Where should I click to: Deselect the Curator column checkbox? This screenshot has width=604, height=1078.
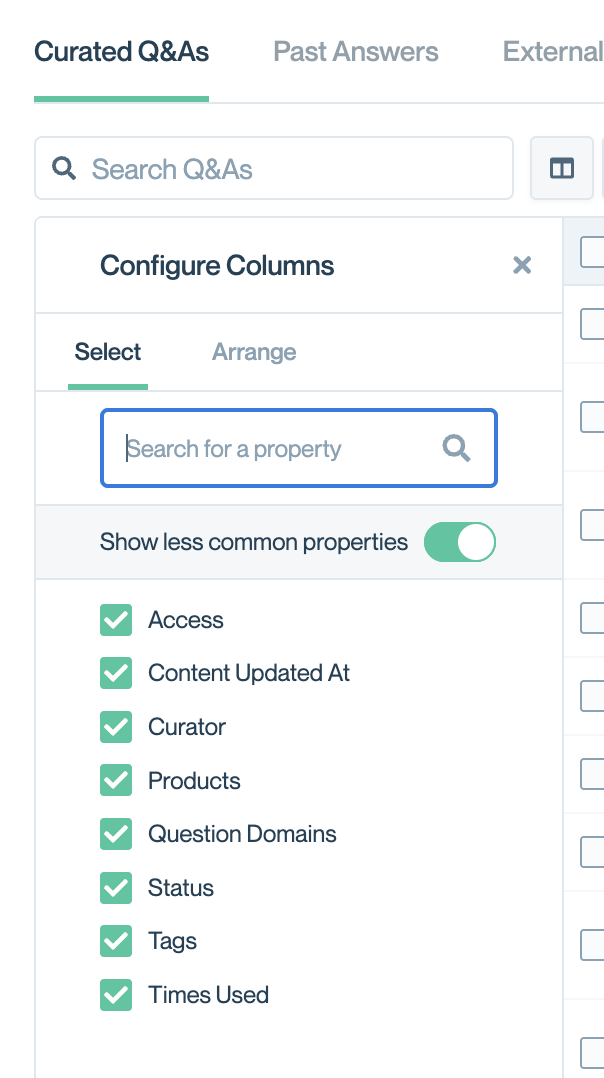coord(116,727)
